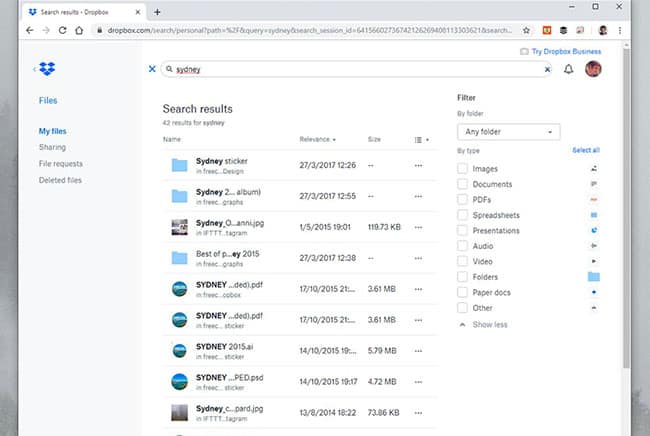The height and width of the screenshot is (436, 650).
Task: Open the notifications bell
Action: pos(569,70)
